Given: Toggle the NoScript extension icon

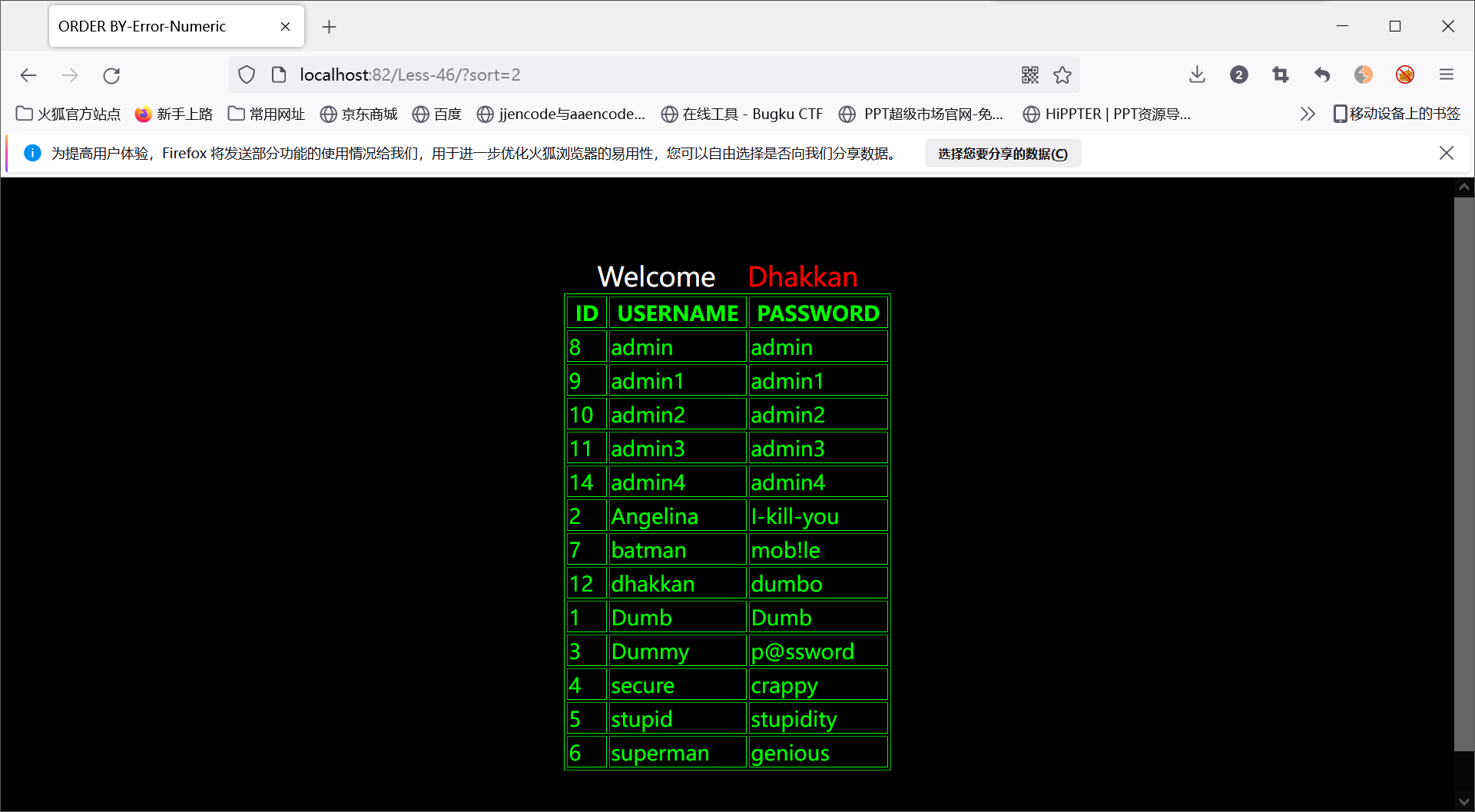Looking at the screenshot, I should tap(1405, 75).
